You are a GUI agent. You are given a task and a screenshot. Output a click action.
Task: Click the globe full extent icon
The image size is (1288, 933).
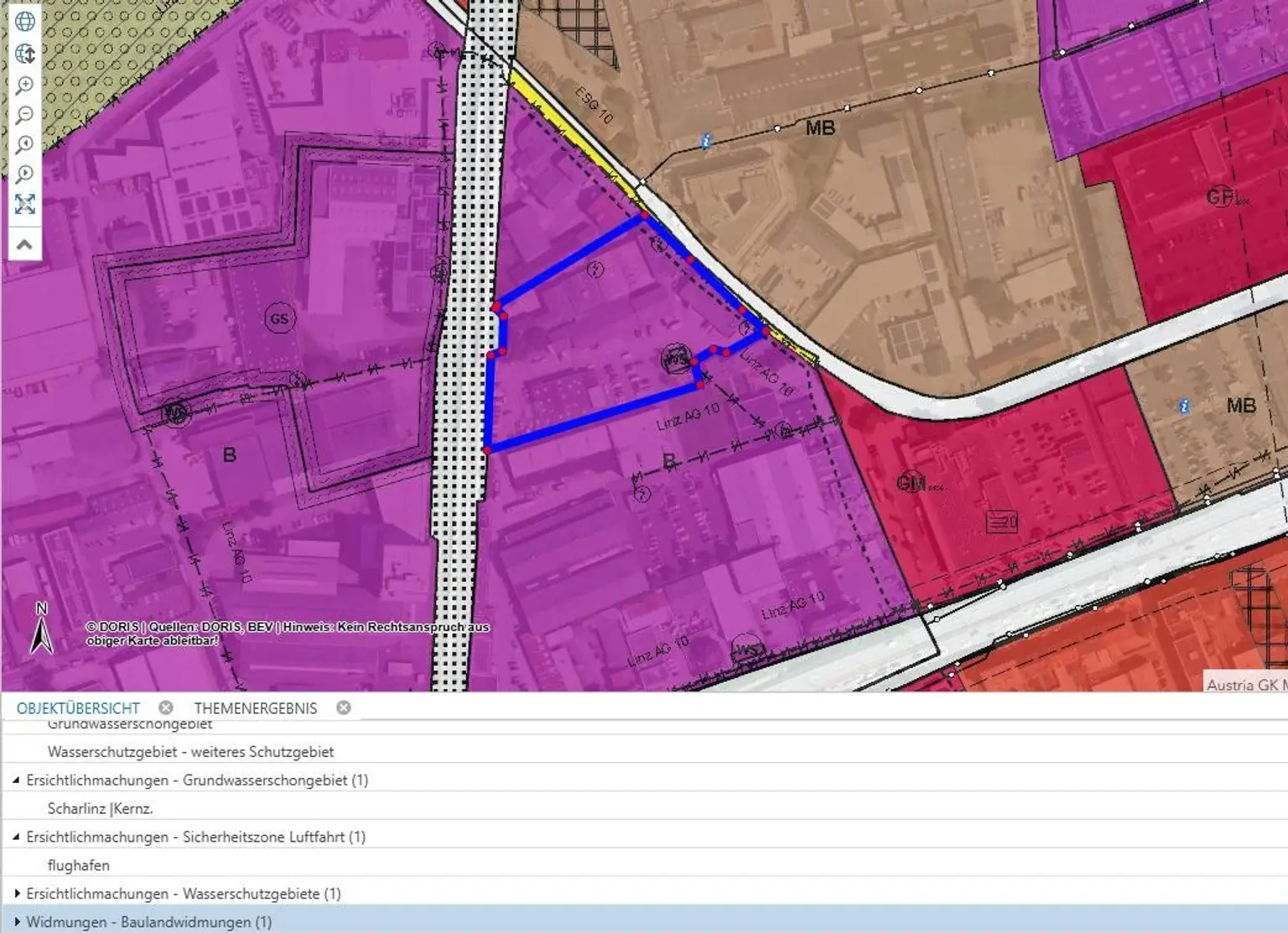(x=25, y=22)
